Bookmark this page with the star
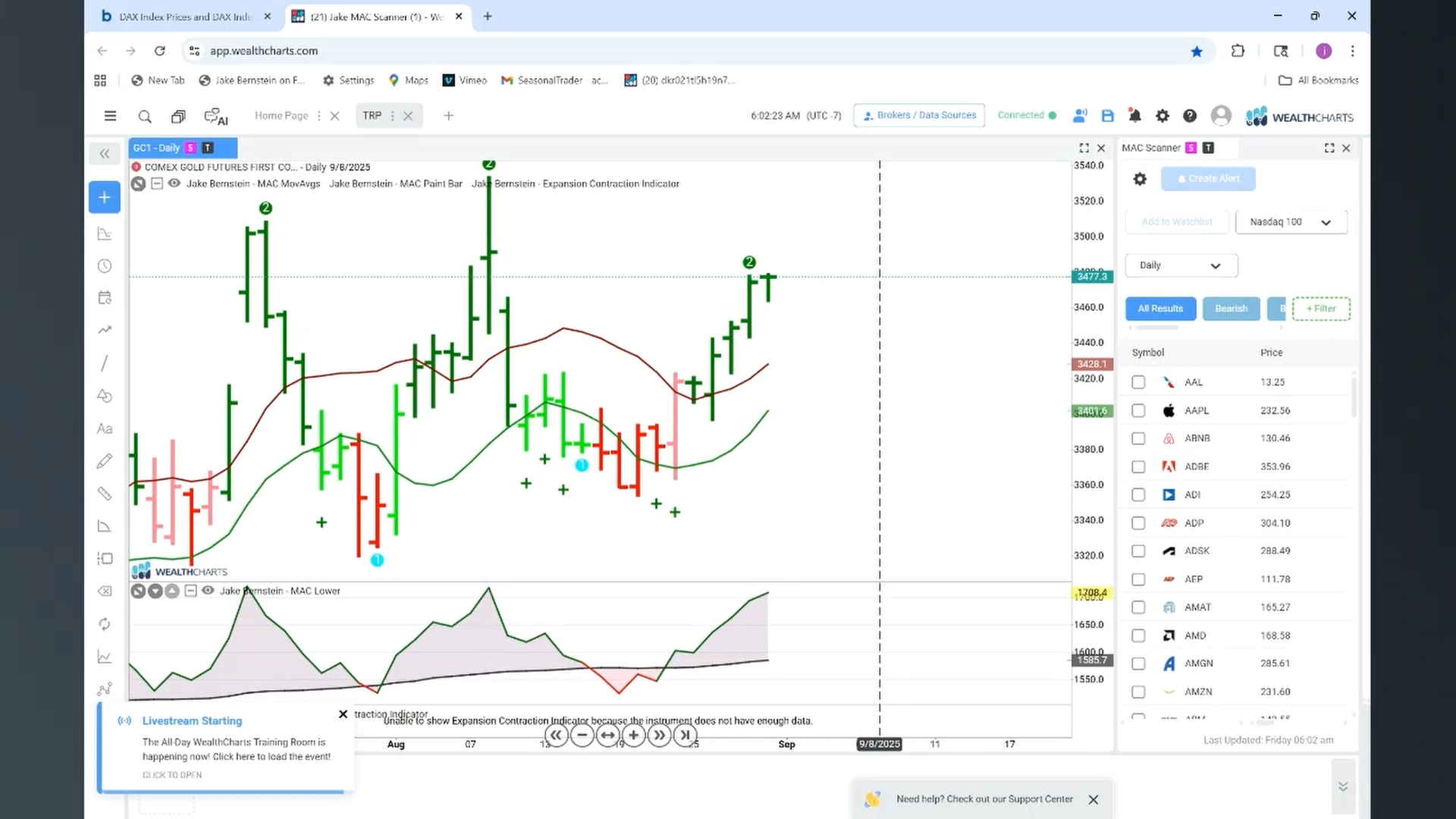 click(1197, 51)
